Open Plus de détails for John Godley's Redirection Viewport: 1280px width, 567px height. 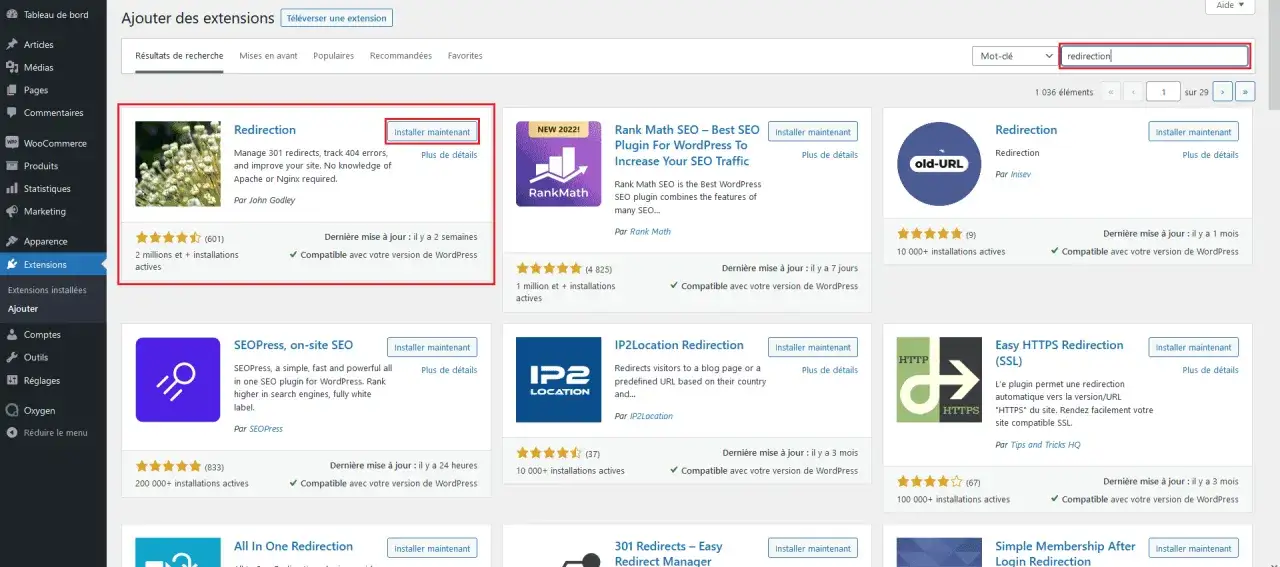449,155
